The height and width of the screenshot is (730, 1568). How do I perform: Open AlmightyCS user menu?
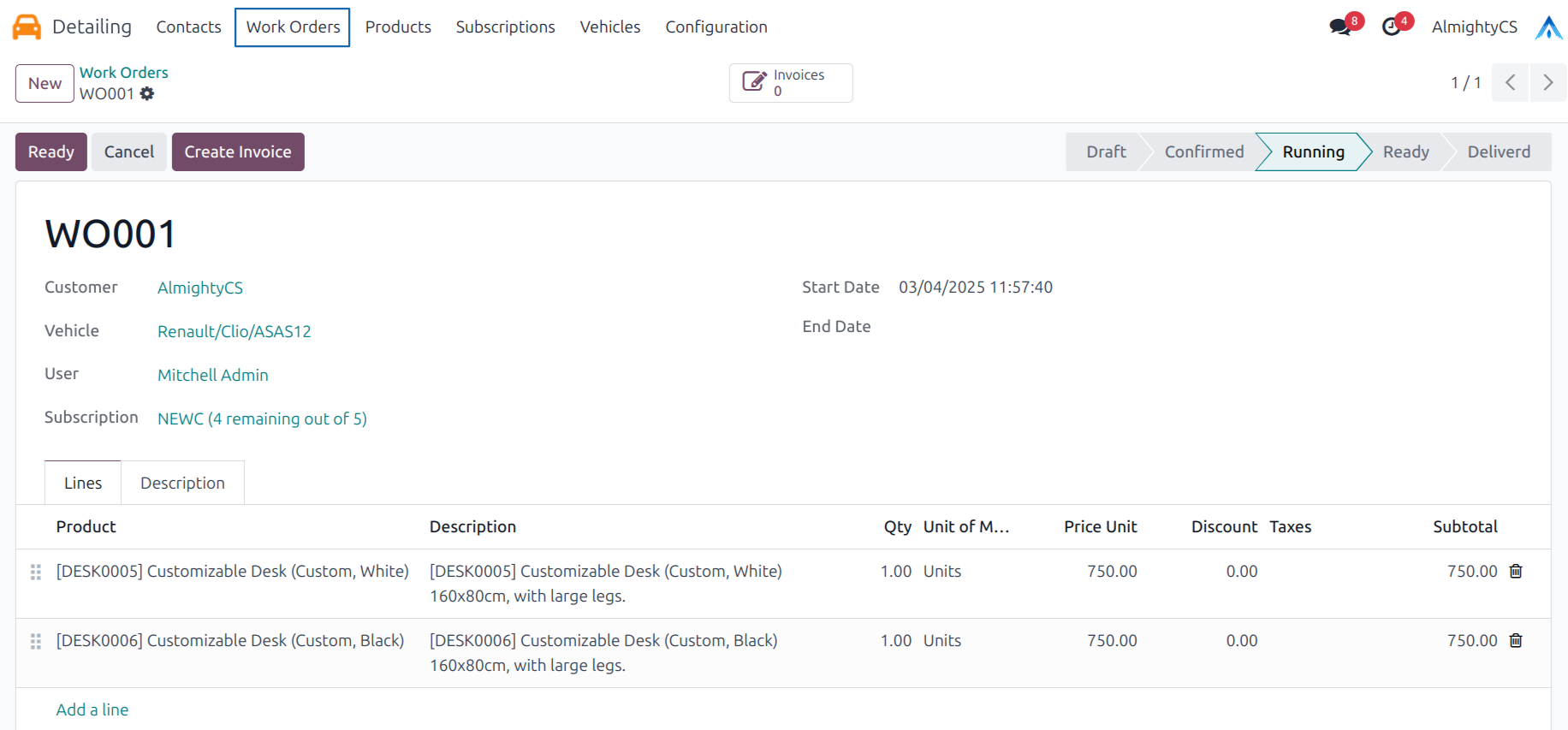[1474, 27]
